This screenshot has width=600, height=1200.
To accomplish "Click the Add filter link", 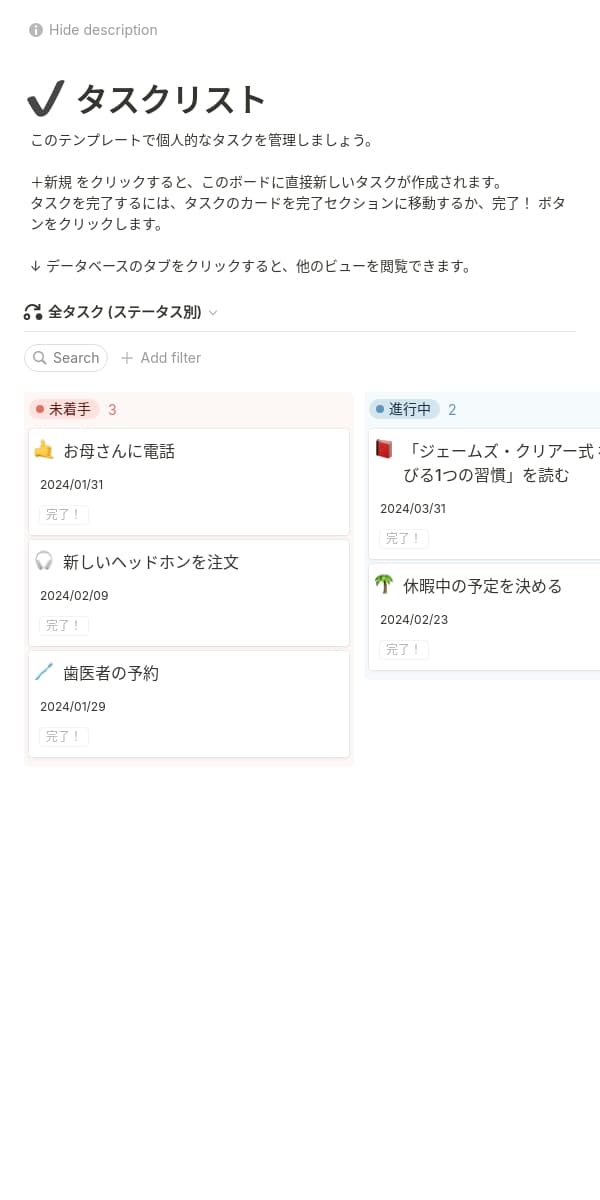I will [x=160, y=357].
